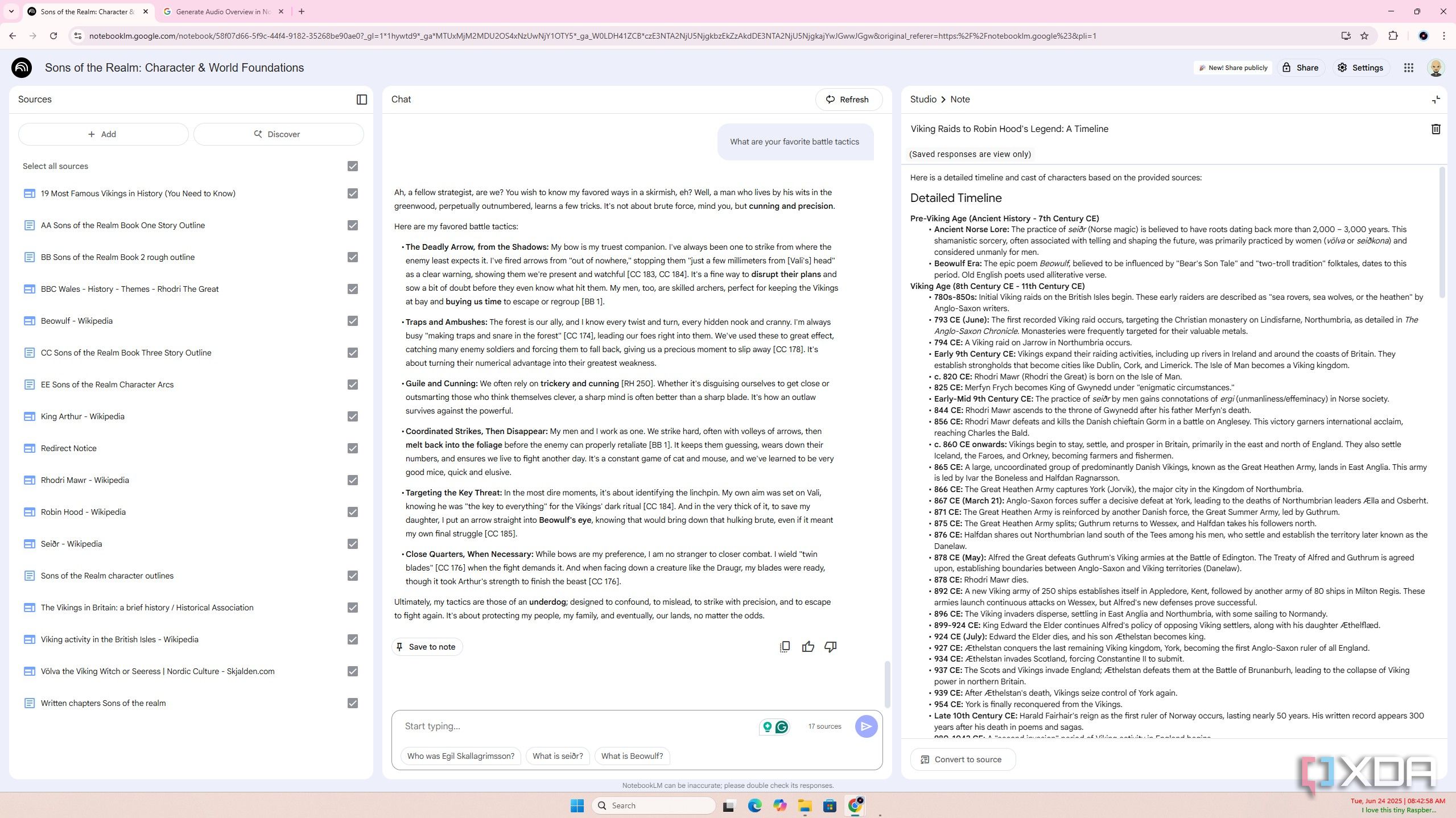Screen dimensions: 1456x818
Task: Click the note panel scrollbar
Action: coord(1442,232)
